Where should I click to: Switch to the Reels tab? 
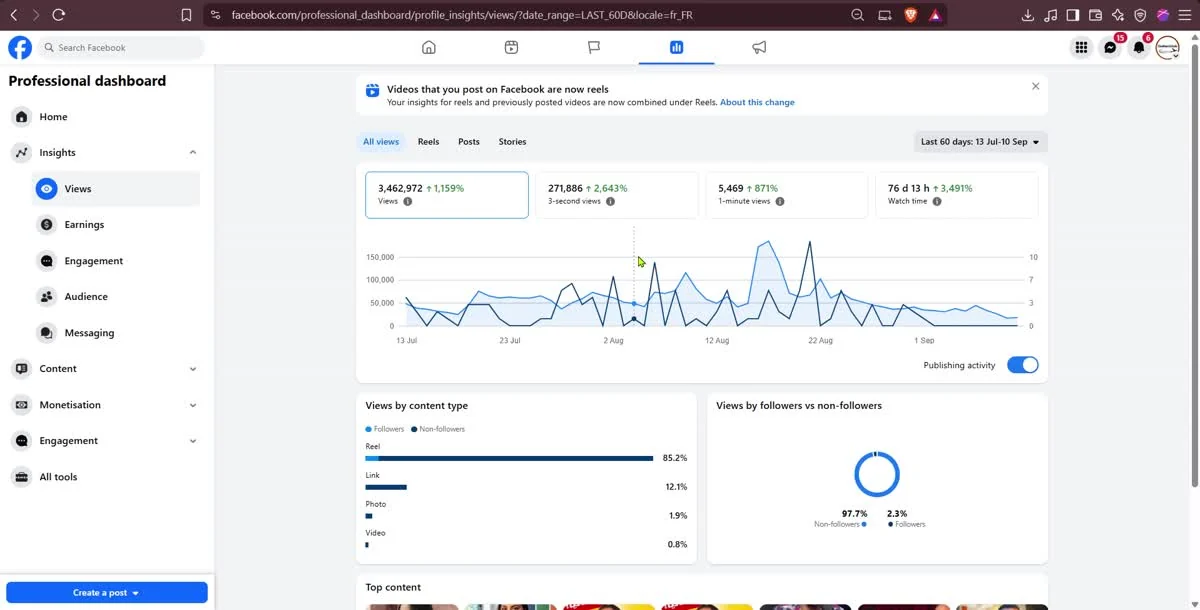pos(428,142)
